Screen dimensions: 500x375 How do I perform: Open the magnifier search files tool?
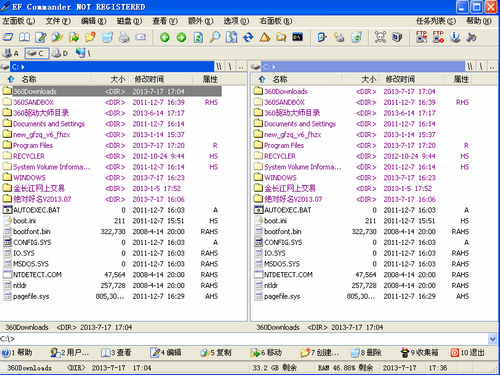point(215,37)
